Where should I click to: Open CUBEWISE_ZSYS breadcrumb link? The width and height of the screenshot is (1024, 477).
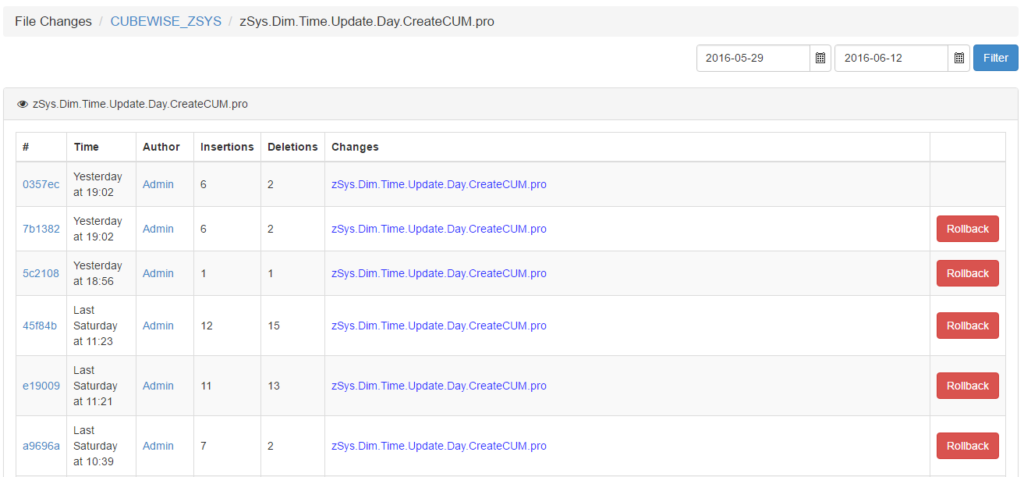[166, 21]
